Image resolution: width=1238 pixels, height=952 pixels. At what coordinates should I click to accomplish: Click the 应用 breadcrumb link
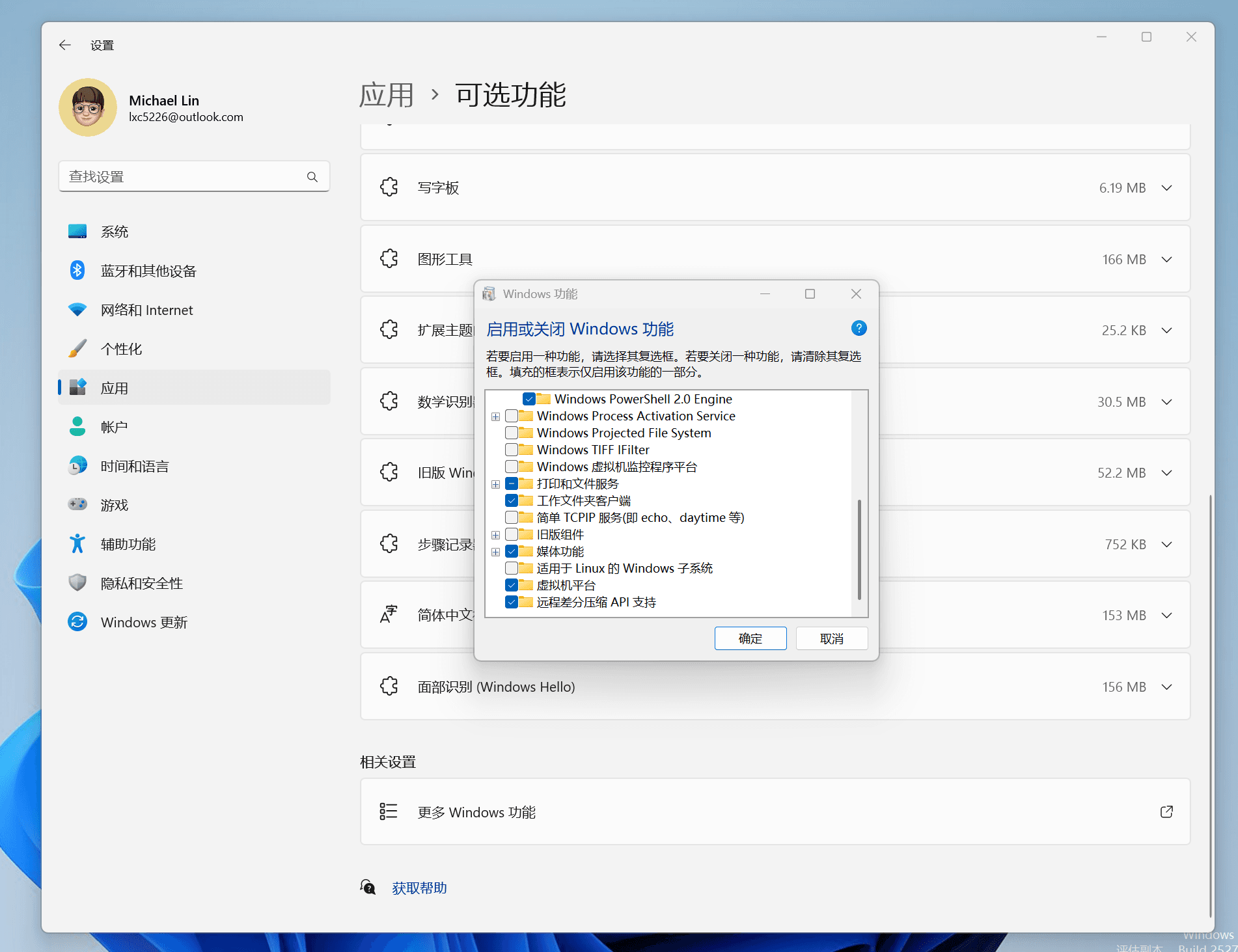pyautogui.click(x=387, y=95)
